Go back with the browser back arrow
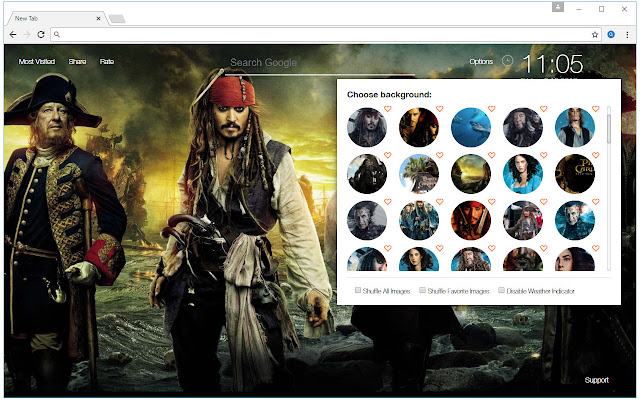640x400 pixels. coord(13,35)
